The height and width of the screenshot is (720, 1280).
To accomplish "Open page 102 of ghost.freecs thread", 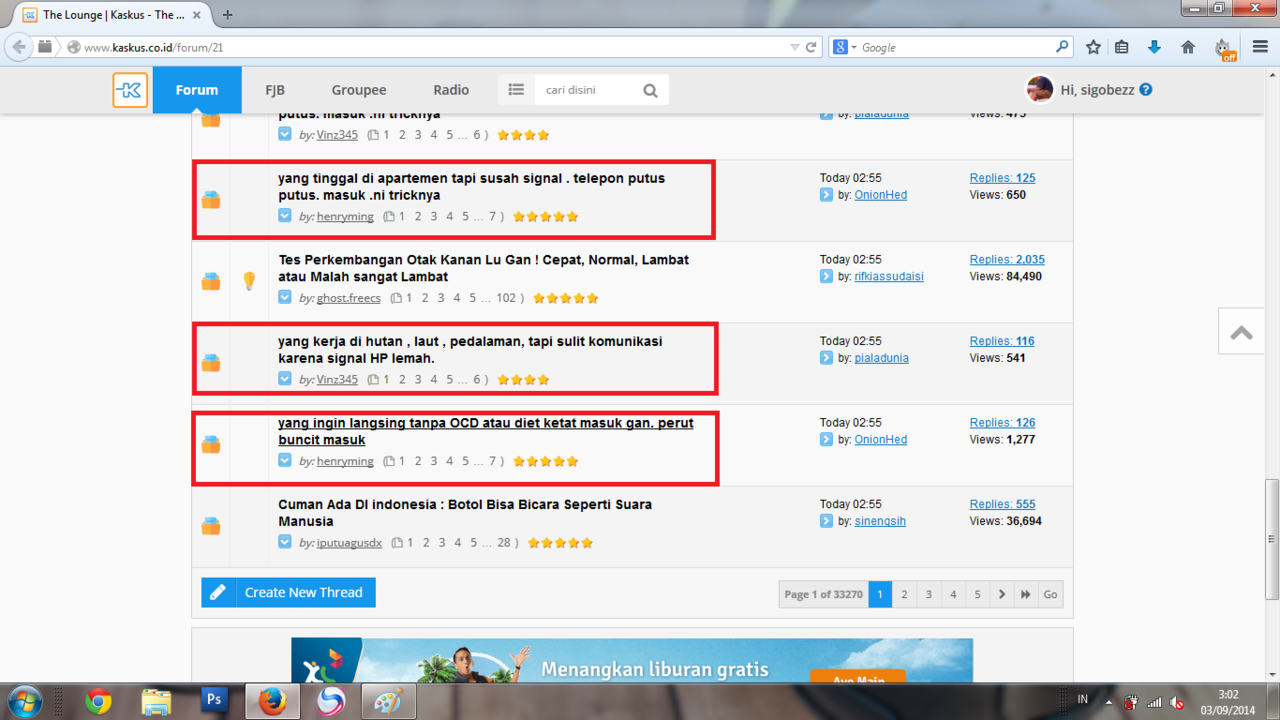I will coord(506,298).
